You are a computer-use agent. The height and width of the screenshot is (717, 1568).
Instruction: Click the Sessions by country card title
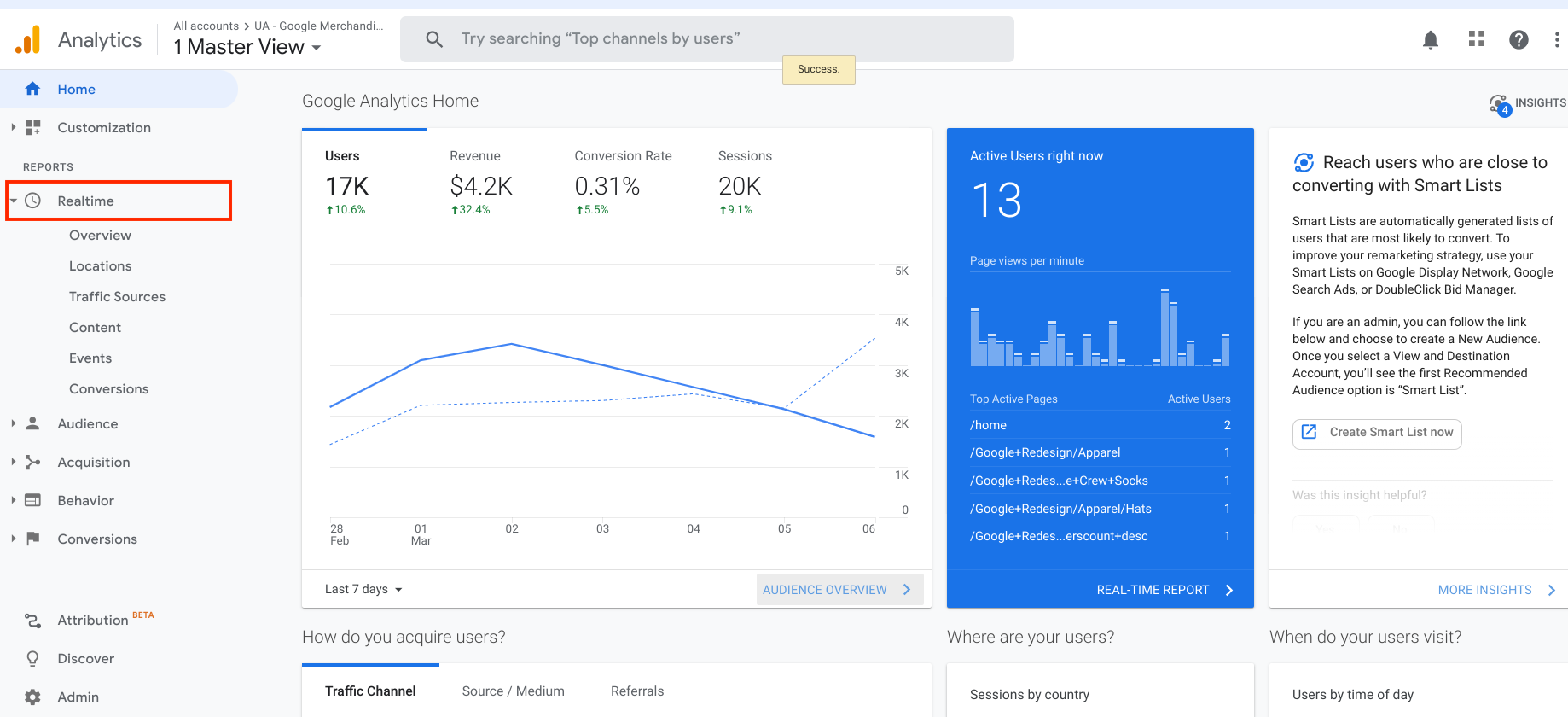point(1029,695)
